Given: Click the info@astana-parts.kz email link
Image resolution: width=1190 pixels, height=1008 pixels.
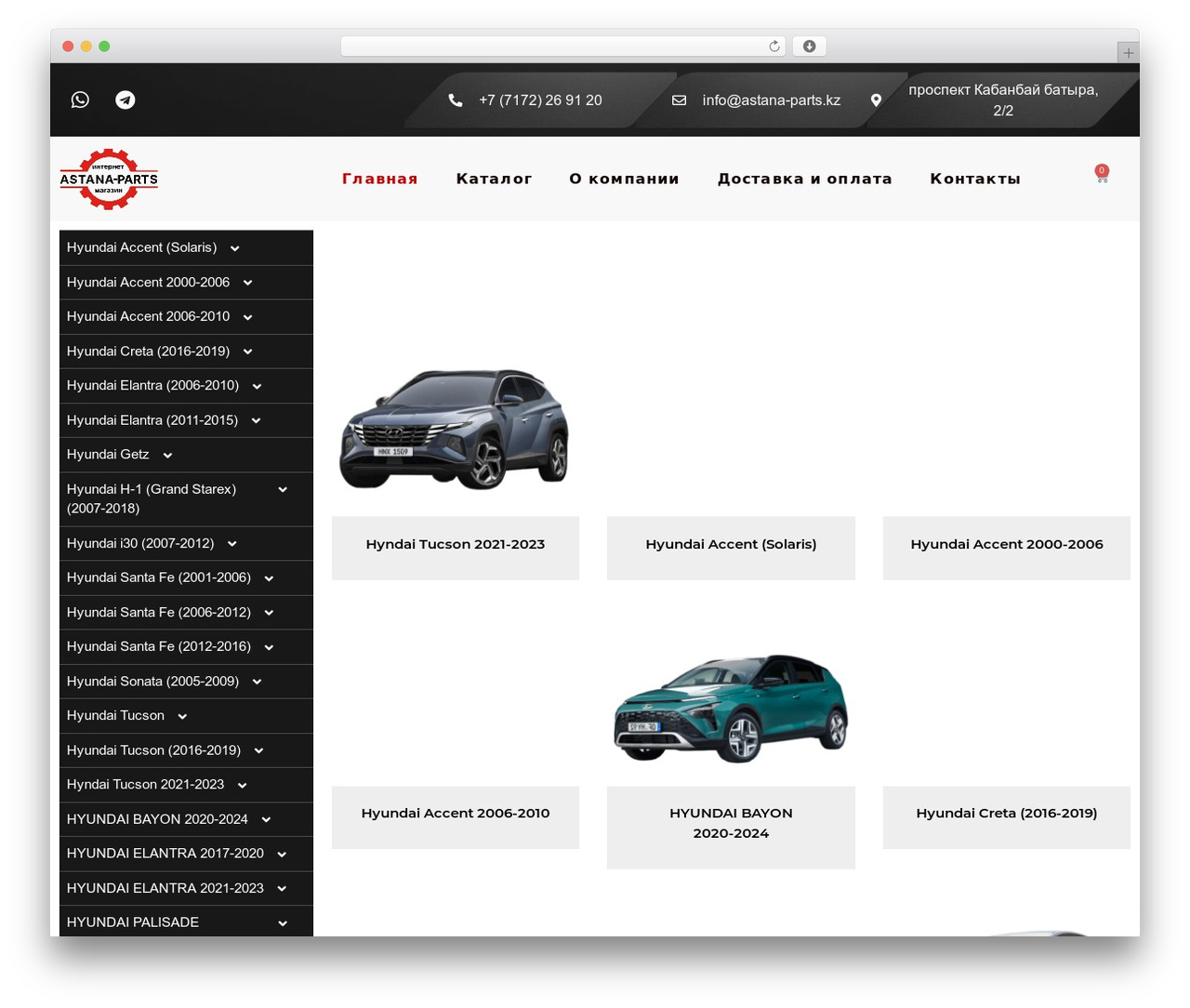Looking at the screenshot, I should (x=772, y=100).
